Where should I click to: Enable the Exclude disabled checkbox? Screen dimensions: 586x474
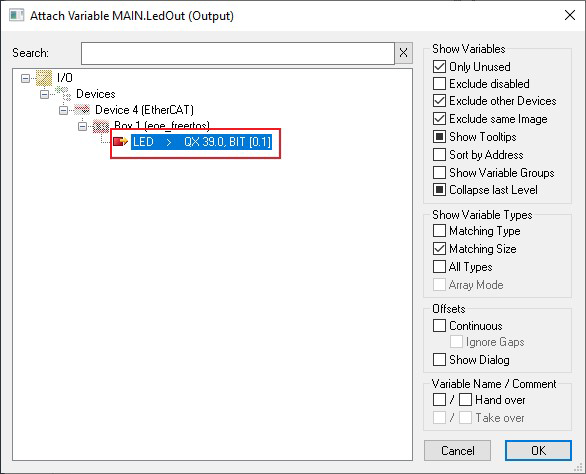[440, 83]
